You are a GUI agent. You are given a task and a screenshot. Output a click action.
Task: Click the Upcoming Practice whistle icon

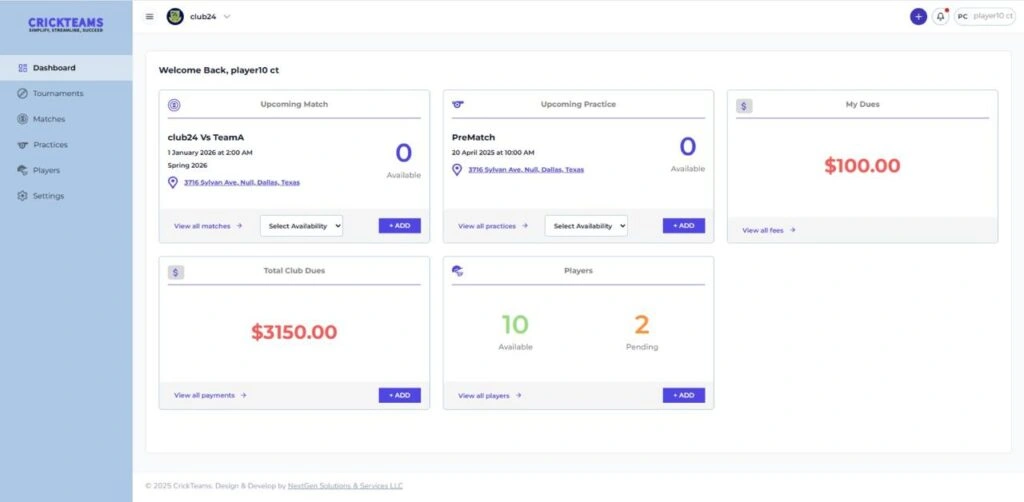coord(459,104)
